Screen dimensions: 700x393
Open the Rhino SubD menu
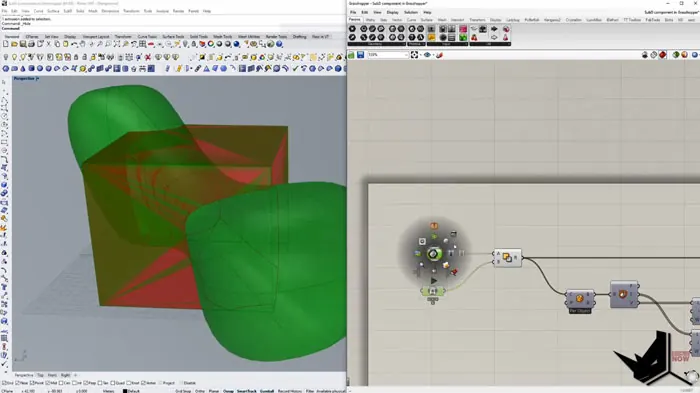coord(67,11)
